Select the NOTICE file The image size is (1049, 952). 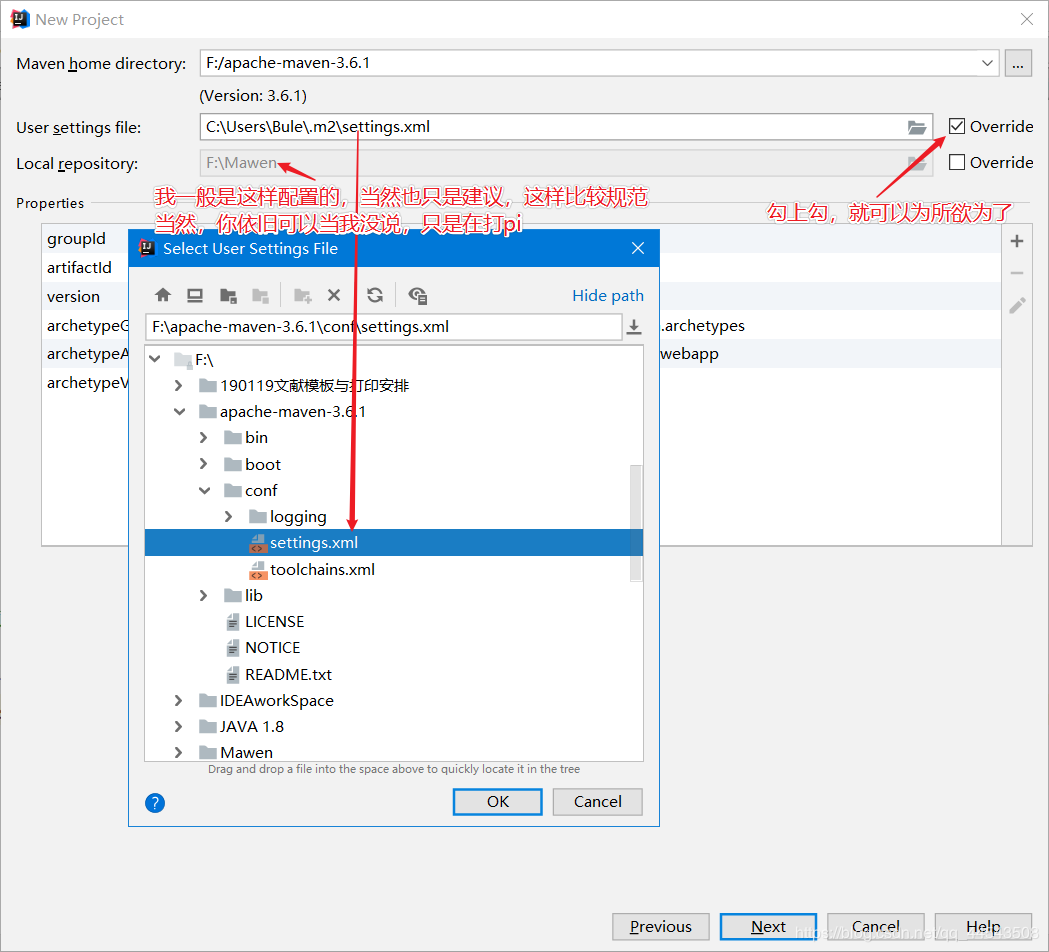tap(272, 648)
